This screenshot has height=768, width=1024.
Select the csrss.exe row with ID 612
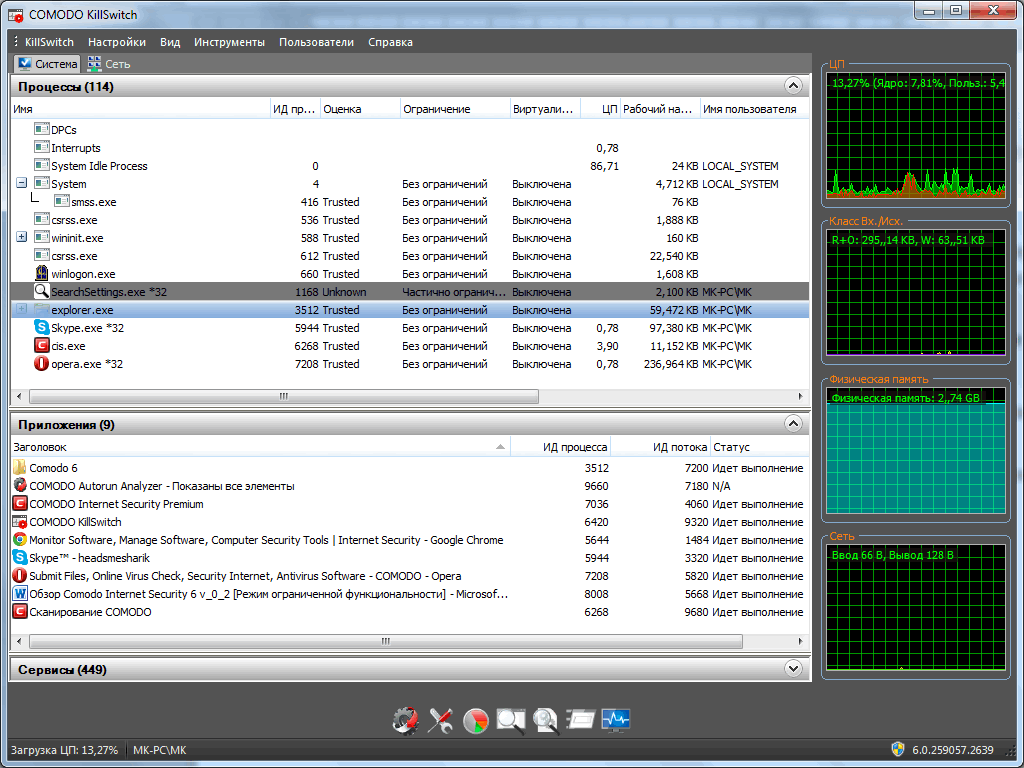(x=409, y=255)
